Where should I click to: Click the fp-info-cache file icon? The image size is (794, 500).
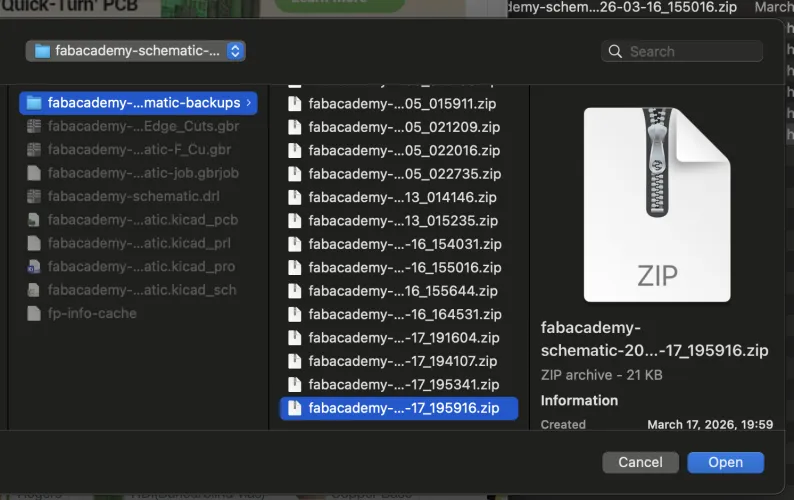click(34, 313)
